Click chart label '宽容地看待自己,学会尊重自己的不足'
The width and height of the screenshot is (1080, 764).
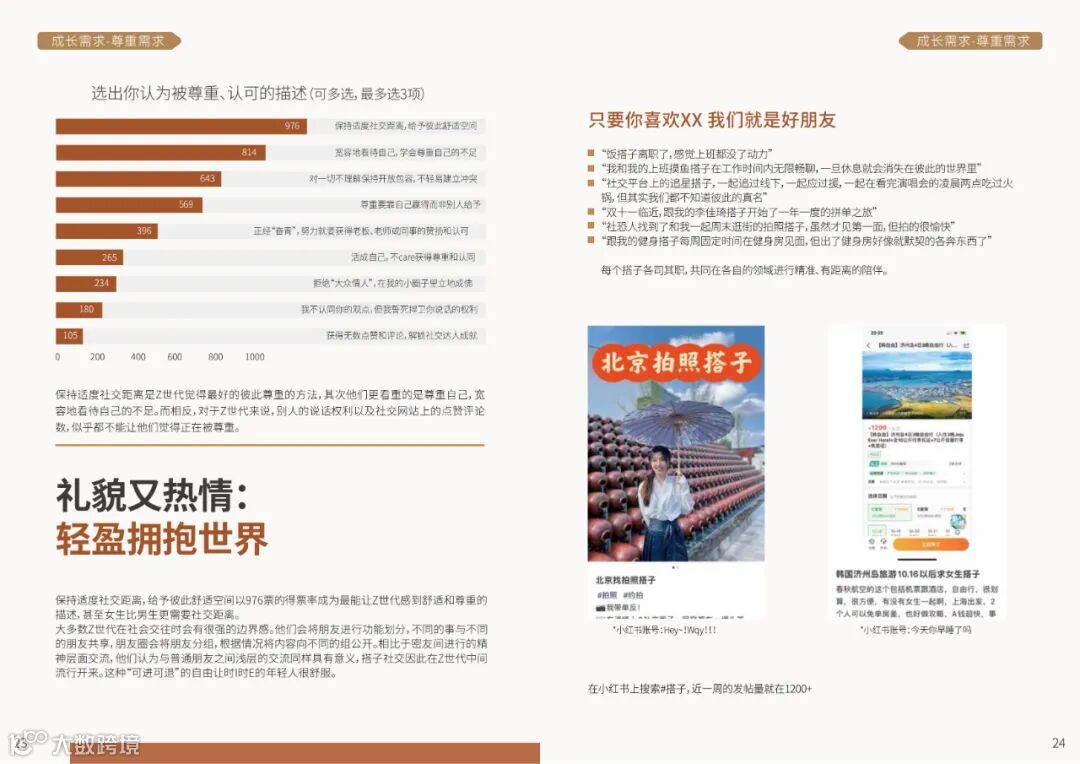406,152
